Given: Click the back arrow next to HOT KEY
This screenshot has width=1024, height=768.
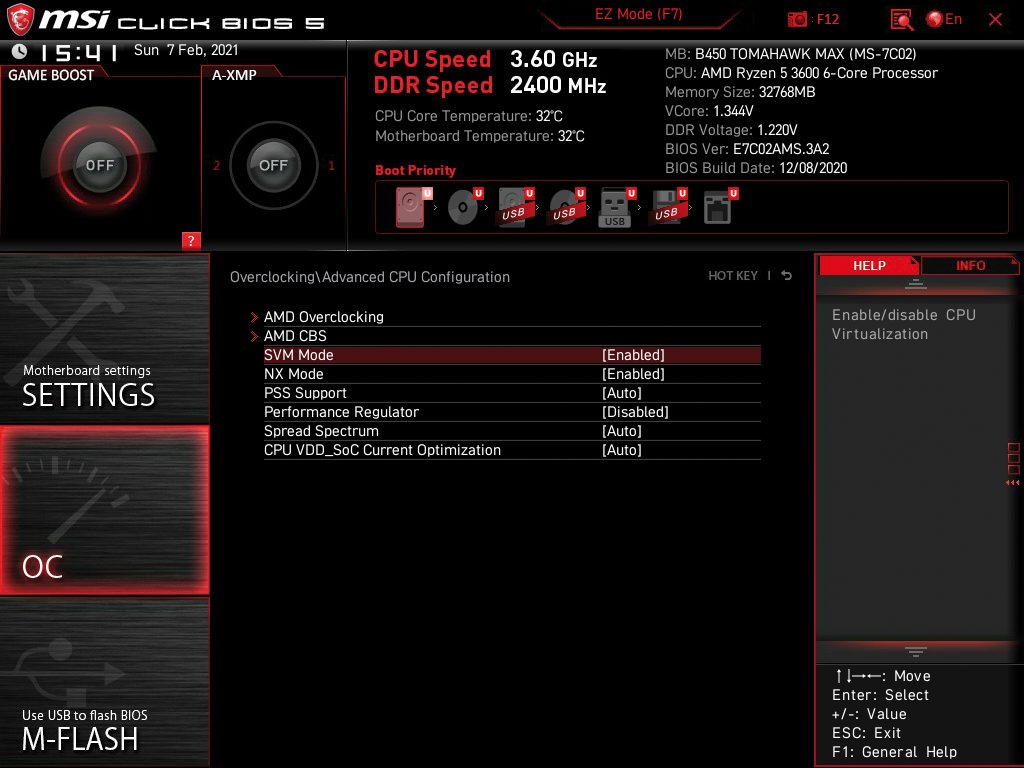Looking at the screenshot, I should click(x=786, y=276).
